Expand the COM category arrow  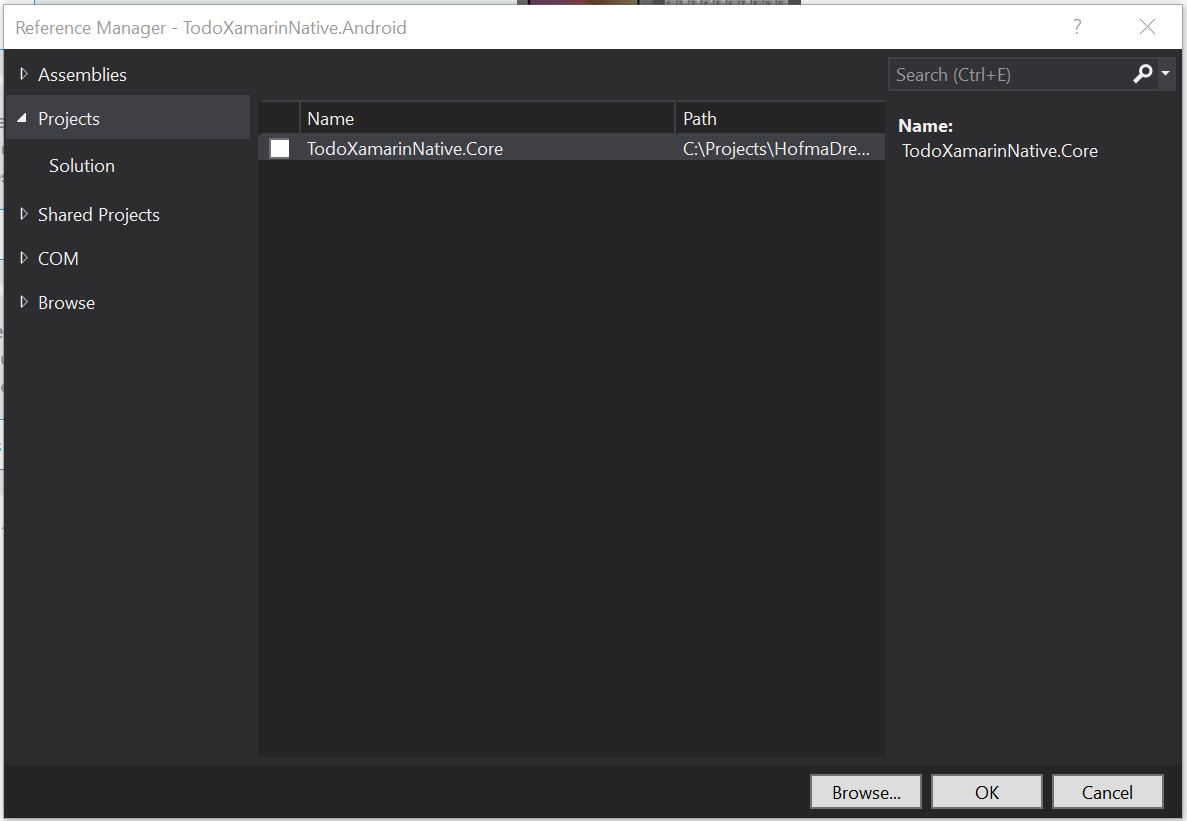pyautogui.click(x=24, y=258)
